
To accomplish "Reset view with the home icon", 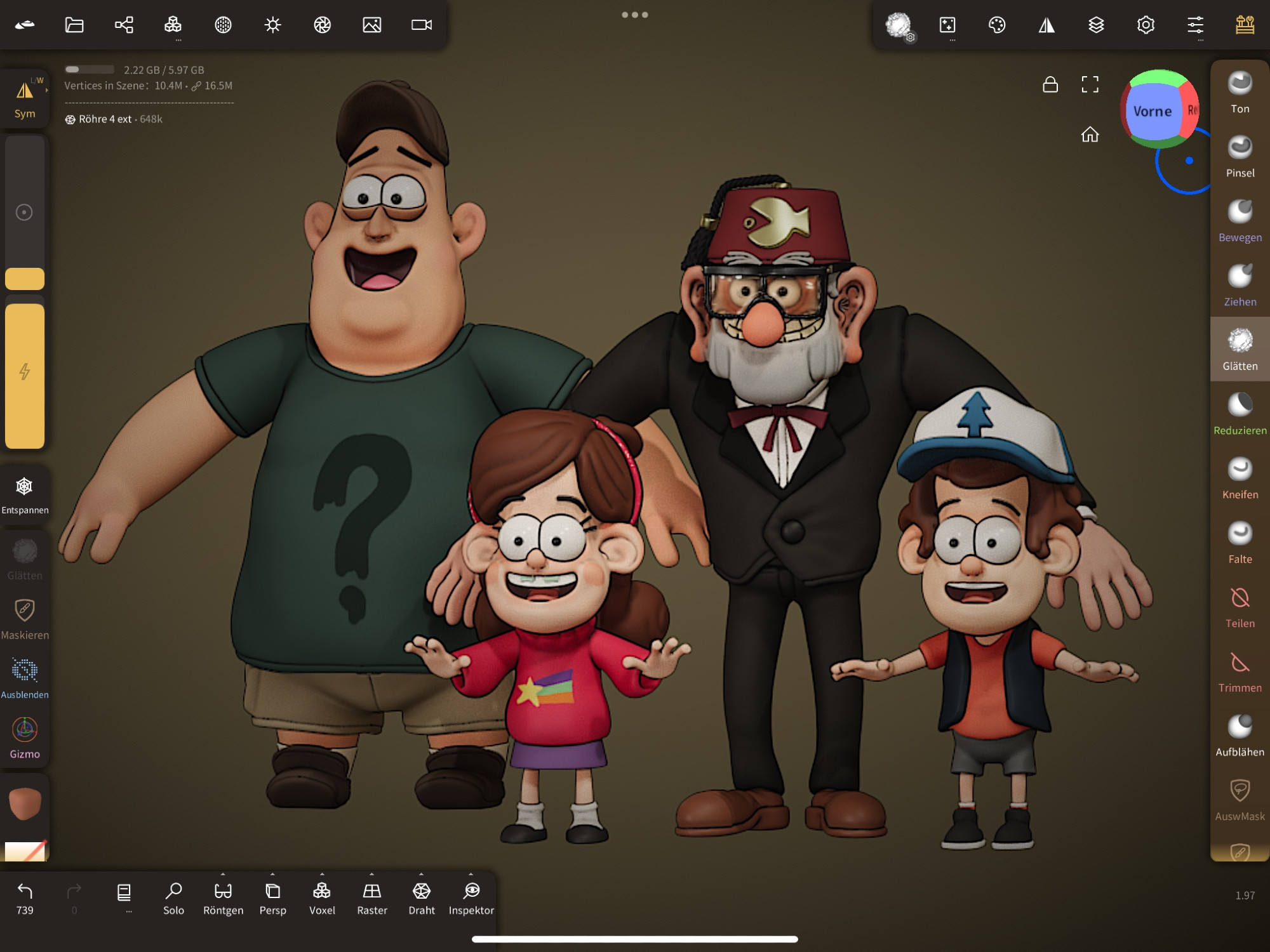I will click(x=1090, y=135).
